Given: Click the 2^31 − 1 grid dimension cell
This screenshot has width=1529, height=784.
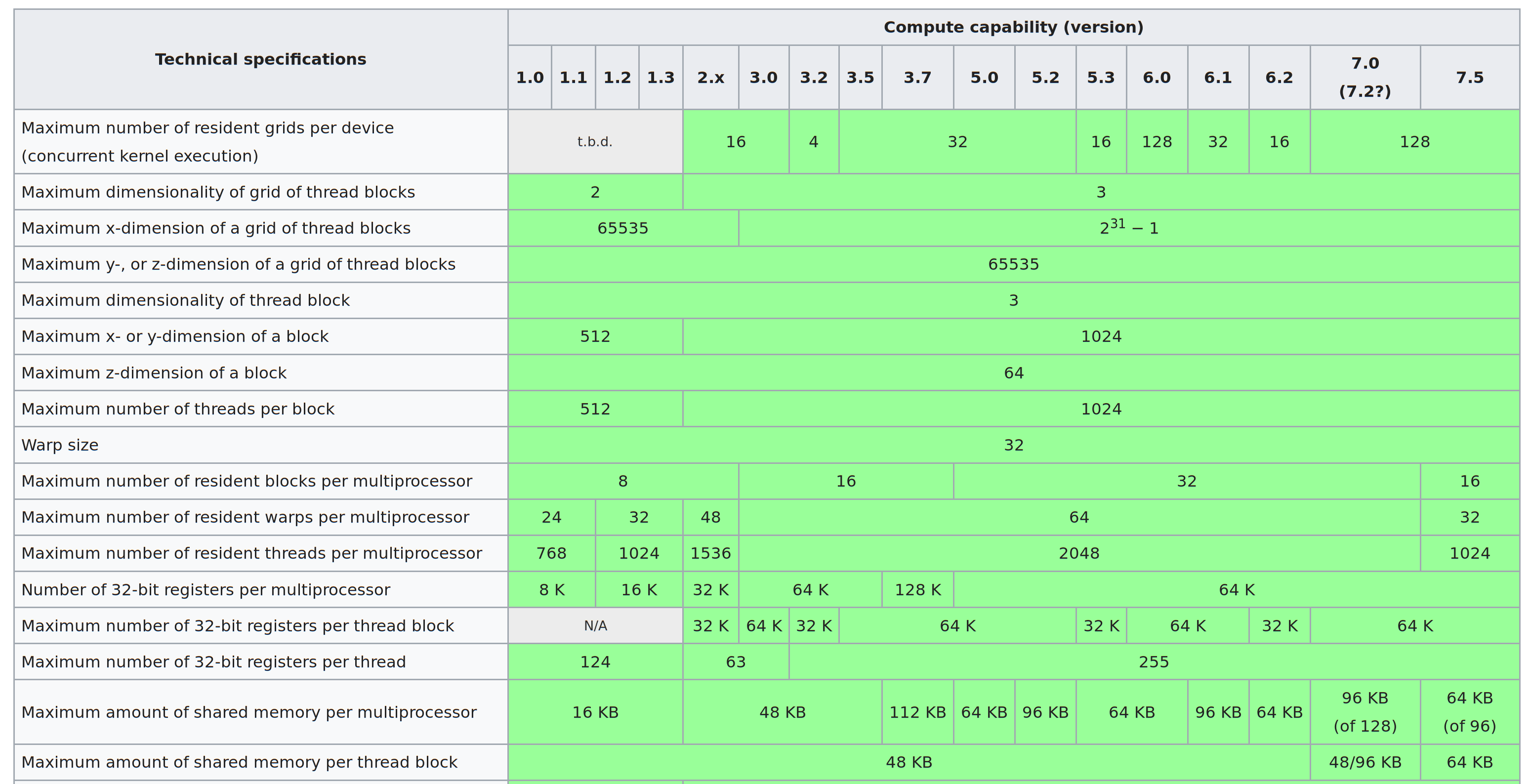Looking at the screenshot, I should [1128, 228].
